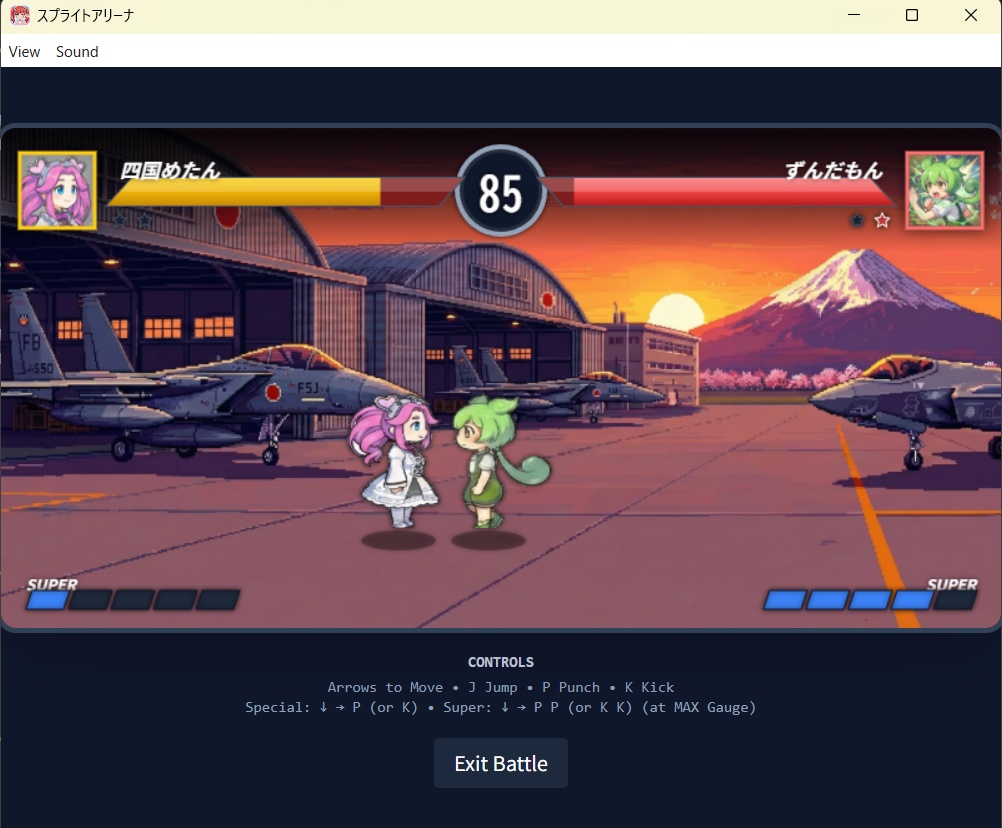1002x828 pixels.
Task: Click the right player's SUPER gauge
Action: click(x=870, y=599)
